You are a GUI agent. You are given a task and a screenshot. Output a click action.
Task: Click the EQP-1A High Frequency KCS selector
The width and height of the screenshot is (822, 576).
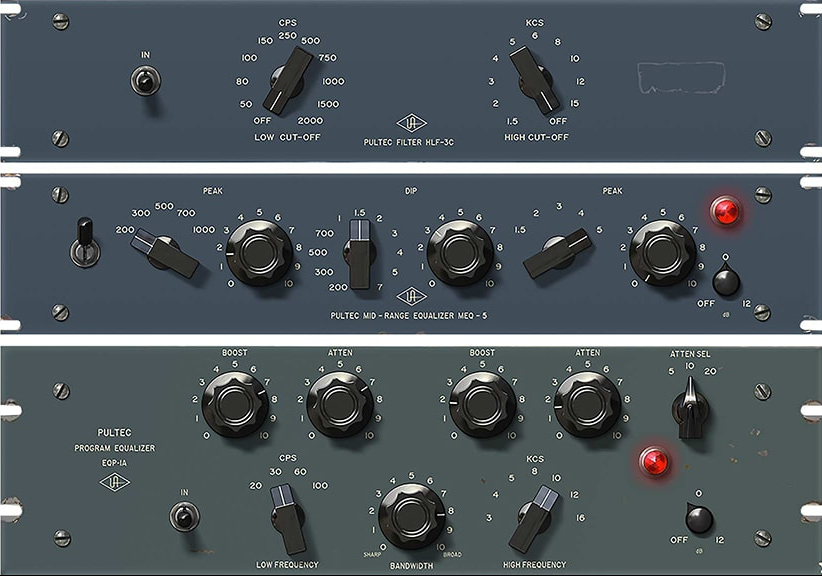(x=535, y=519)
